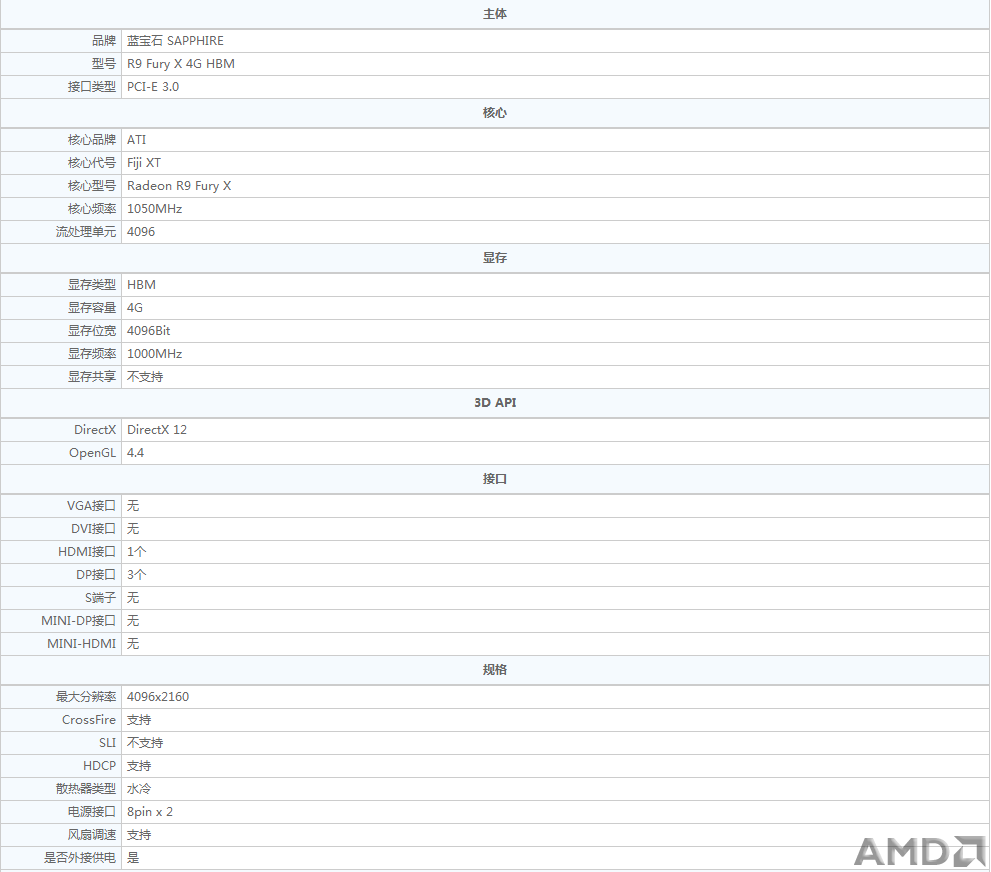
Task: Select 不支持 in the SLI row
Action: tap(145, 743)
